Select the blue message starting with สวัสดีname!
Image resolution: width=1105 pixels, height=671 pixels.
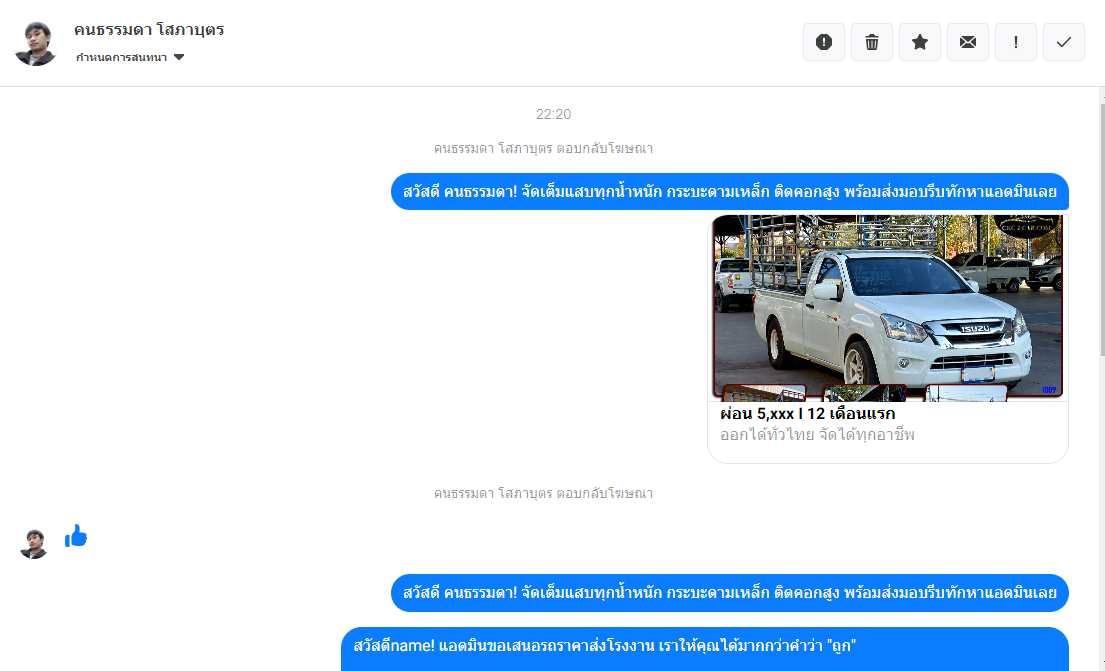point(704,647)
